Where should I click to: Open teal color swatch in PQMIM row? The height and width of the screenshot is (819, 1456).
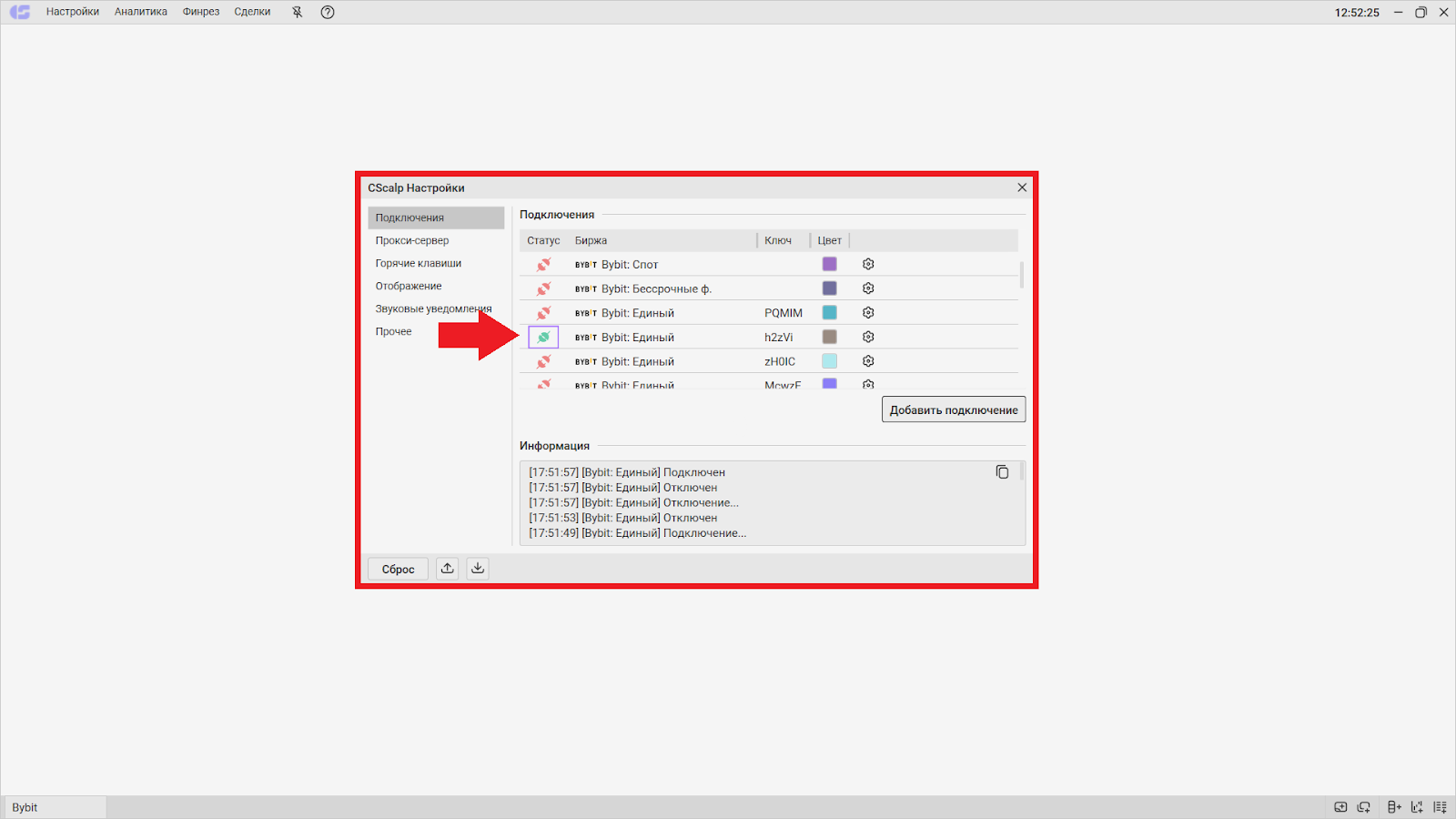[x=830, y=312]
